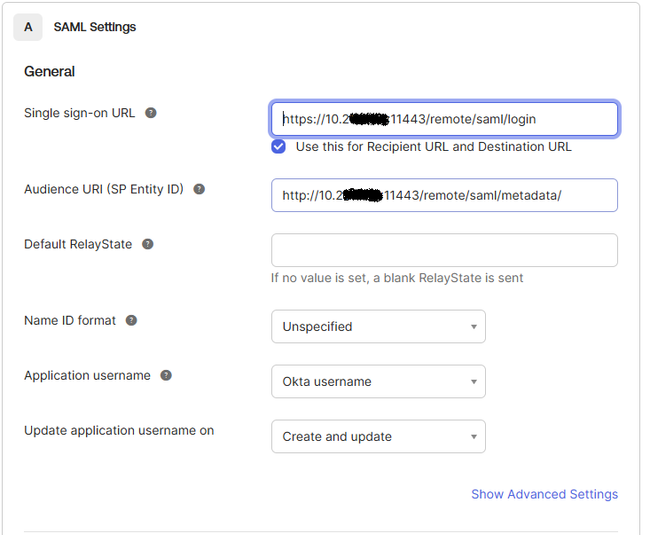The image size is (650, 535).
Task: Open the Default RelayState help tooltip icon
Action: (x=148, y=244)
